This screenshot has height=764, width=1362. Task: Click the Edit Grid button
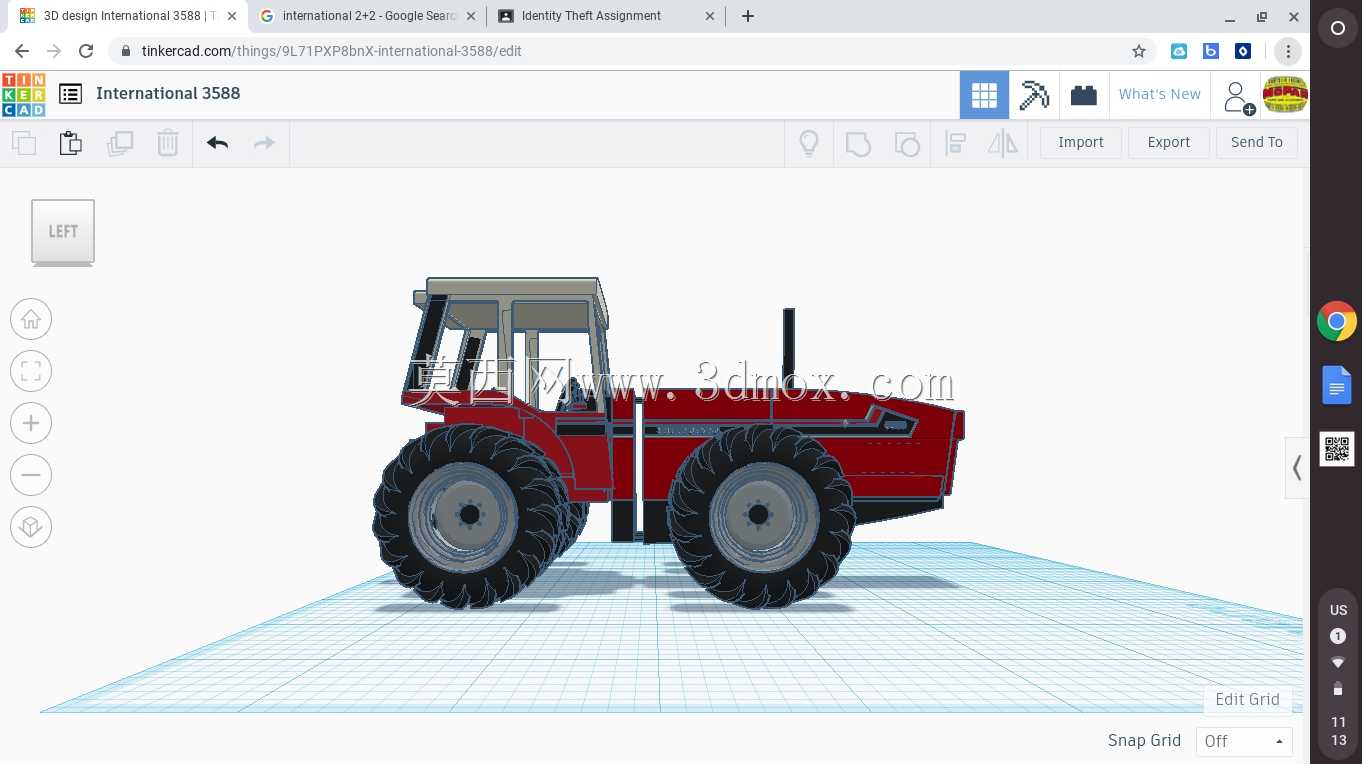1247,699
